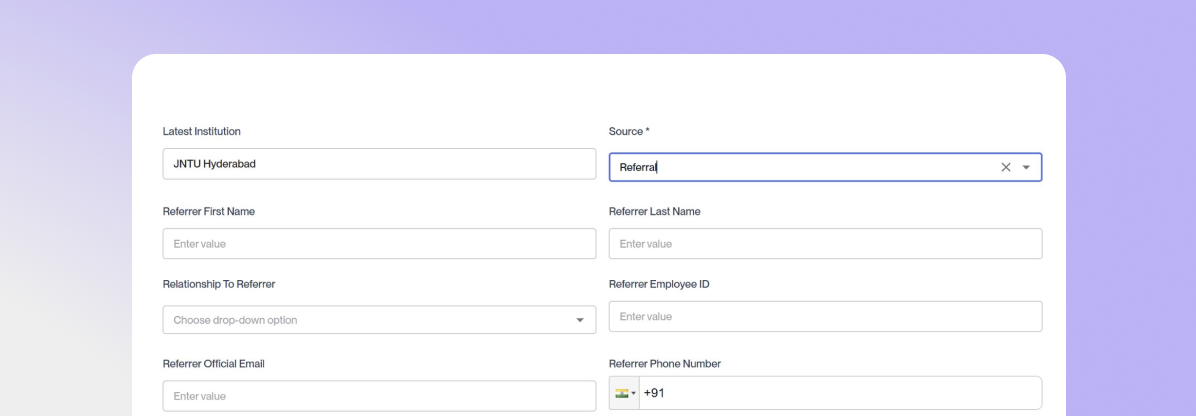Clear the Source field with the X icon
1196x416 pixels.
(x=1005, y=167)
